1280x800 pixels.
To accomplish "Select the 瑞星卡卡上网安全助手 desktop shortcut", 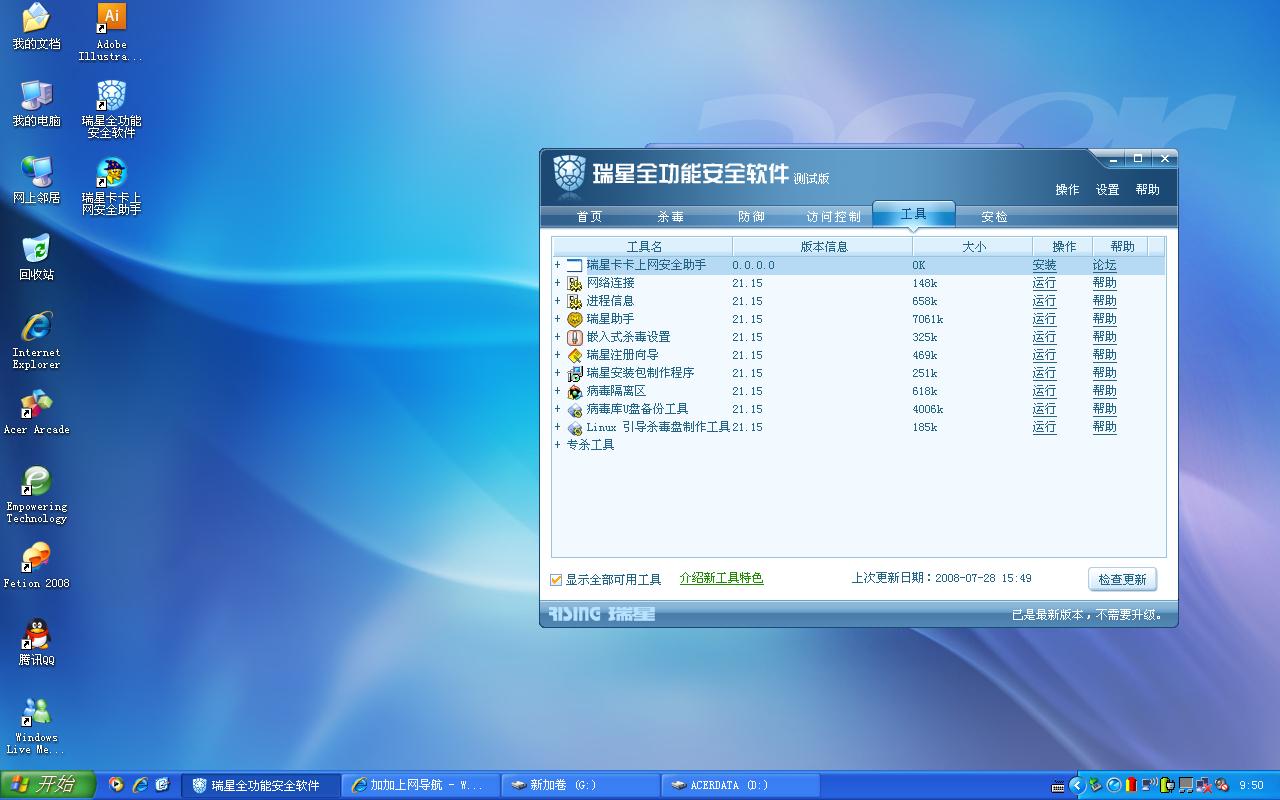I will tap(111, 186).
